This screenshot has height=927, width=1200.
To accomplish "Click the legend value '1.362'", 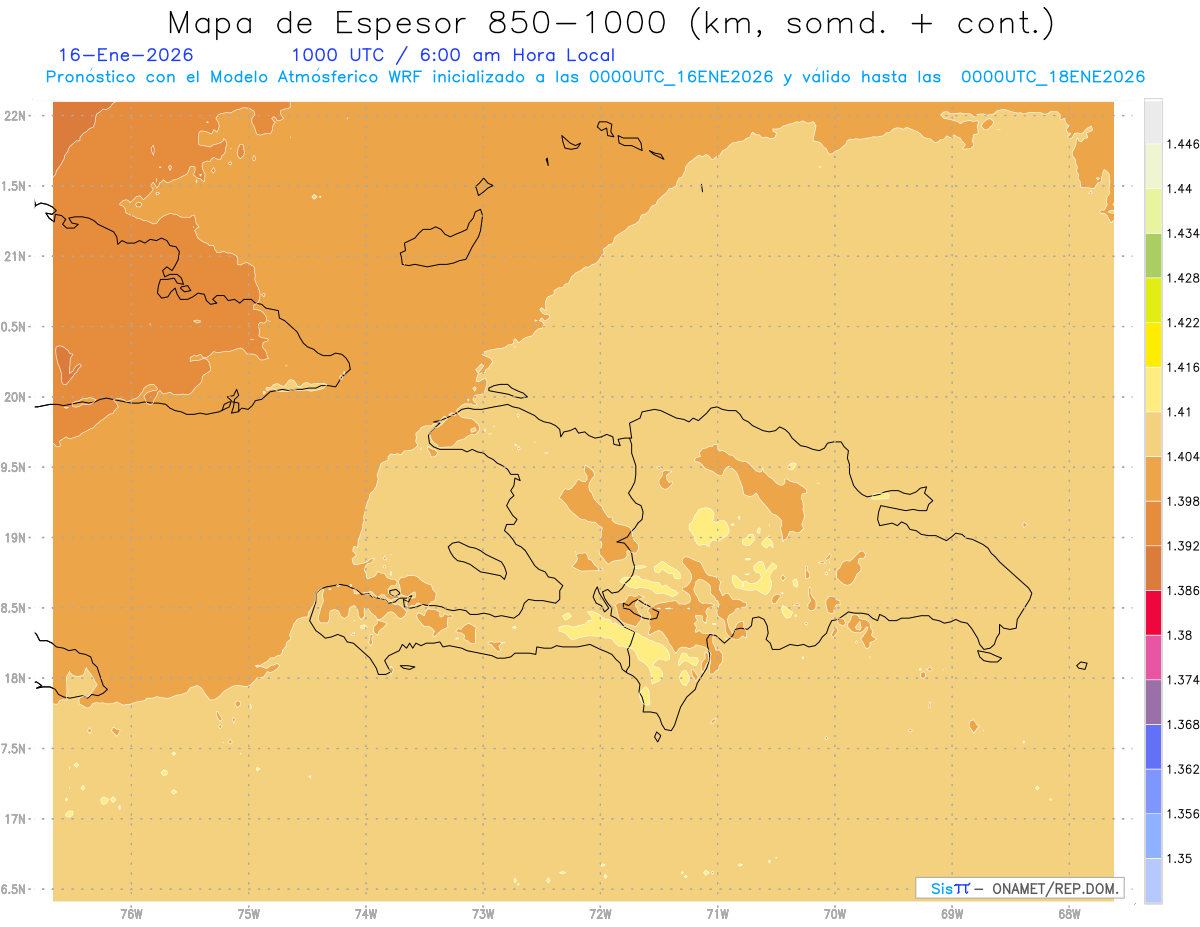I will pyautogui.click(x=1183, y=769).
